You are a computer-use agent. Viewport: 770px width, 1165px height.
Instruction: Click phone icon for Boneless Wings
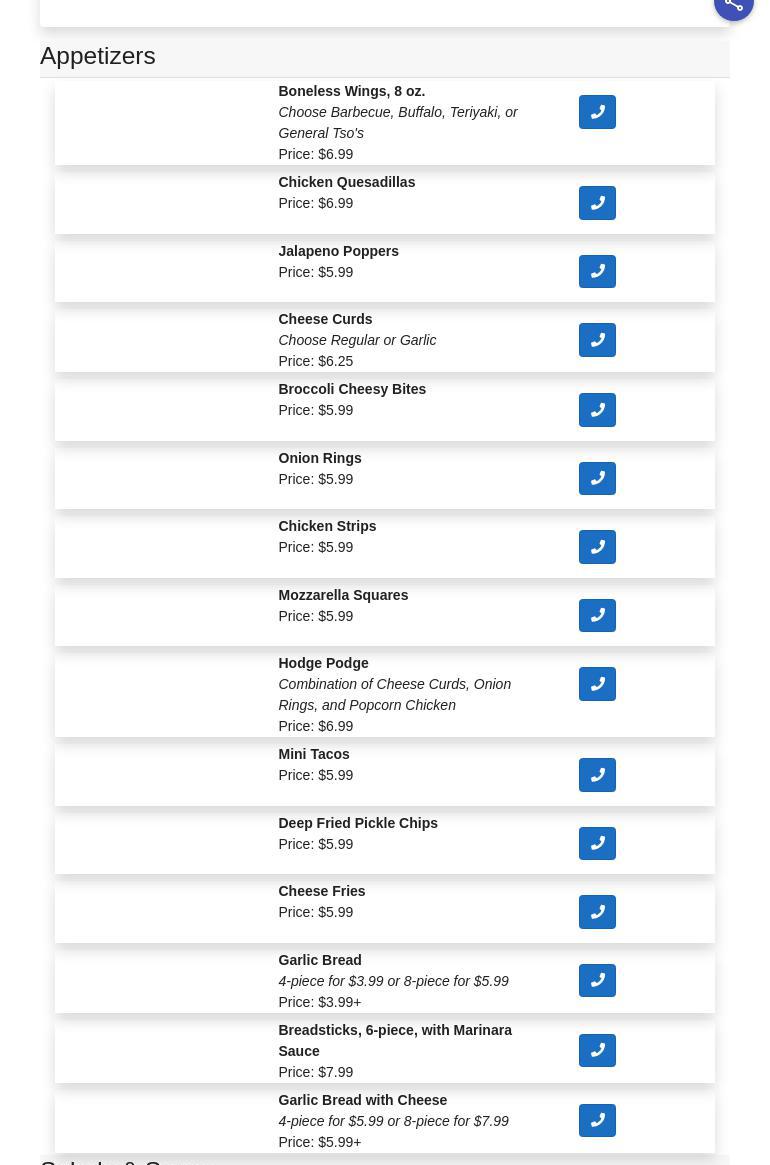(597, 112)
